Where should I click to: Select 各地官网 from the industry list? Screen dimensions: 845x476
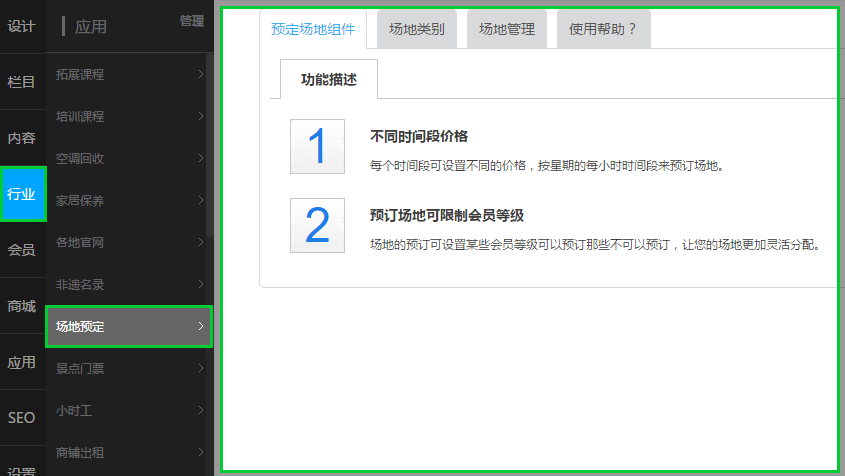click(x=80, y=242)
